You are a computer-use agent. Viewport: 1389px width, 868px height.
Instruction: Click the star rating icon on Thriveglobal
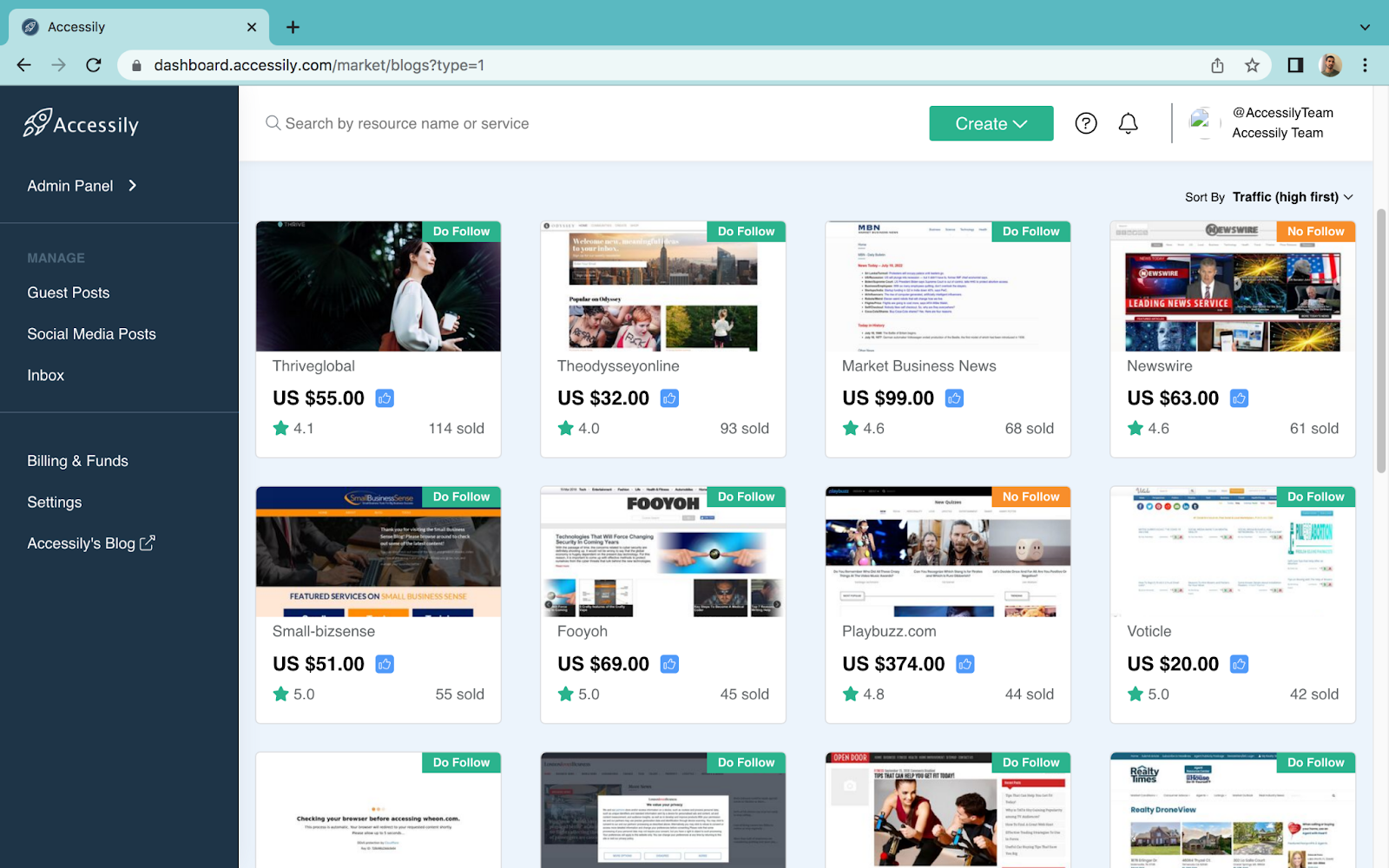[x=280, y=428]
